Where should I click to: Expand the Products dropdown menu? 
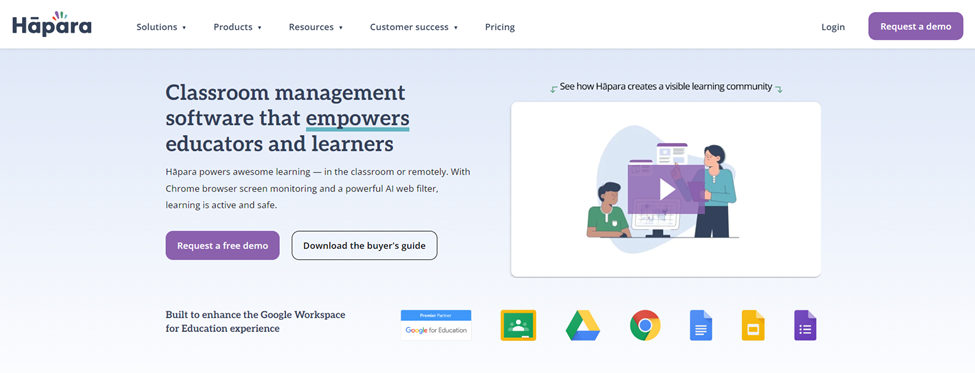[x=238, y=27]
